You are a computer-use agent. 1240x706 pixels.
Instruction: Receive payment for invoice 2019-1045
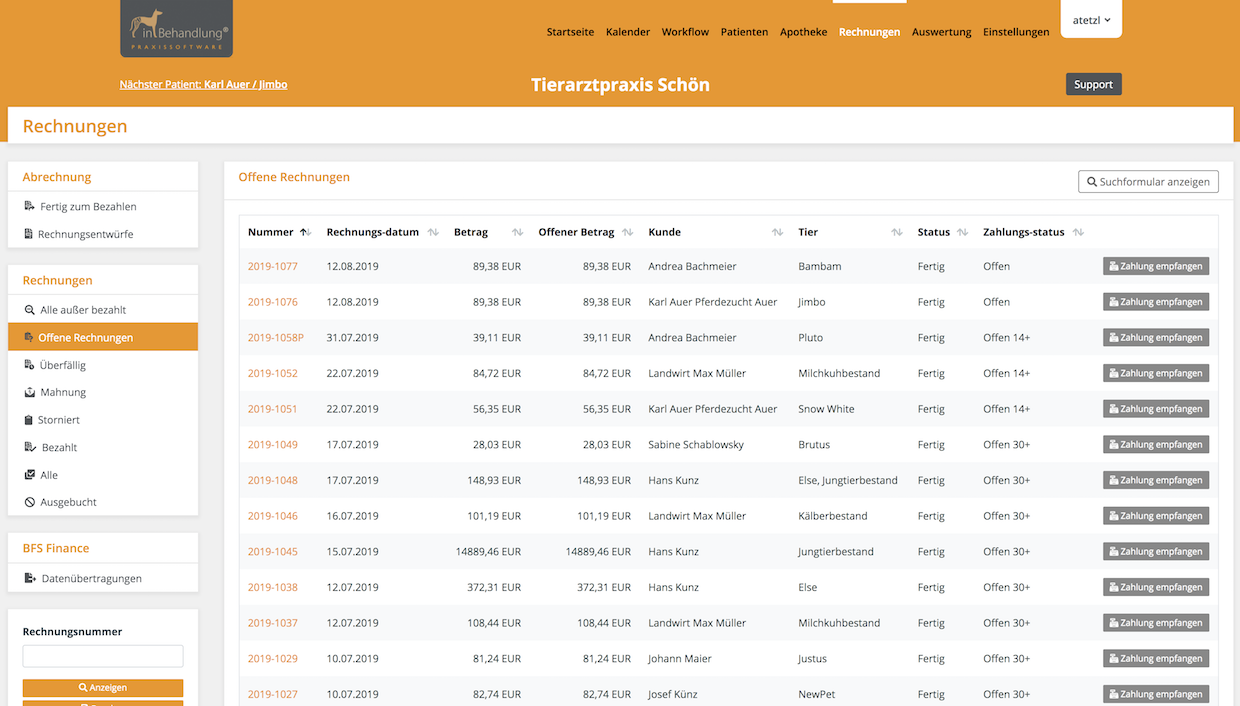click(1156, 552)
